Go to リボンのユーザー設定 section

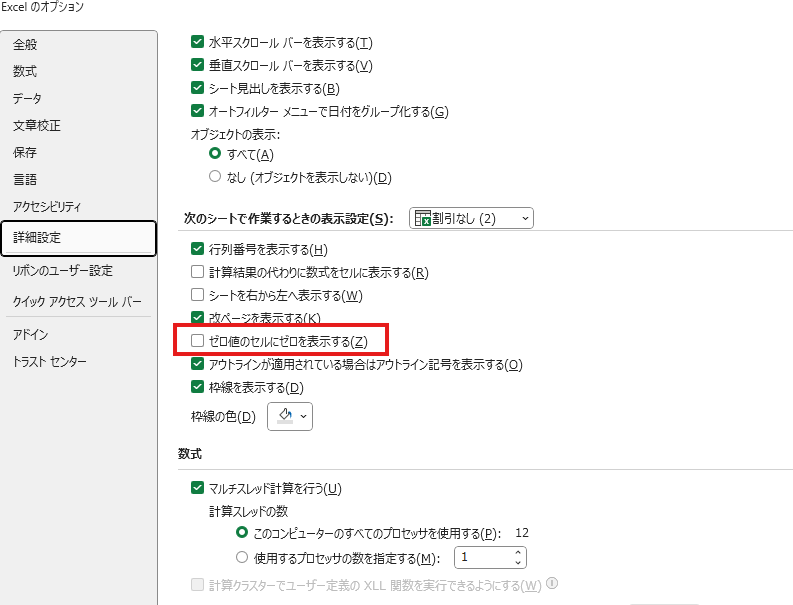[x=62, y=271]
